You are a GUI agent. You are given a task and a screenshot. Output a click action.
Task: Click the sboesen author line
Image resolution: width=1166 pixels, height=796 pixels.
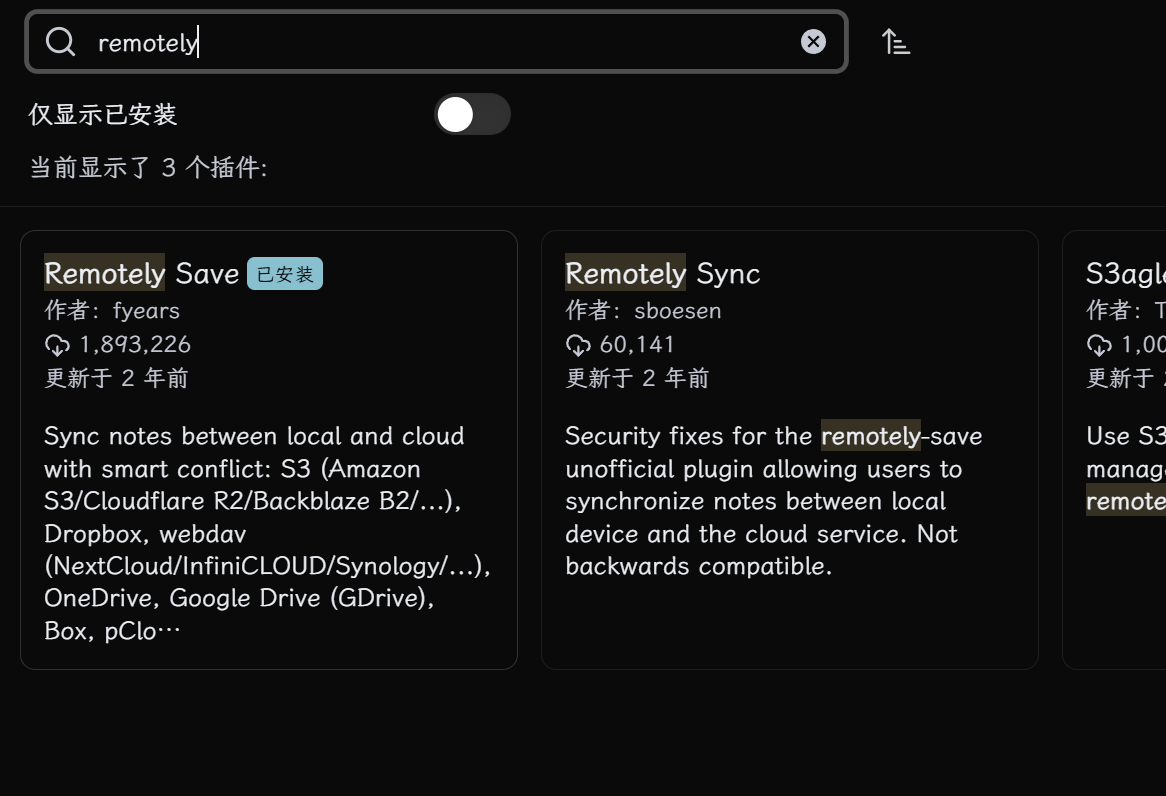pyautogui.click(x=643, y=310)
